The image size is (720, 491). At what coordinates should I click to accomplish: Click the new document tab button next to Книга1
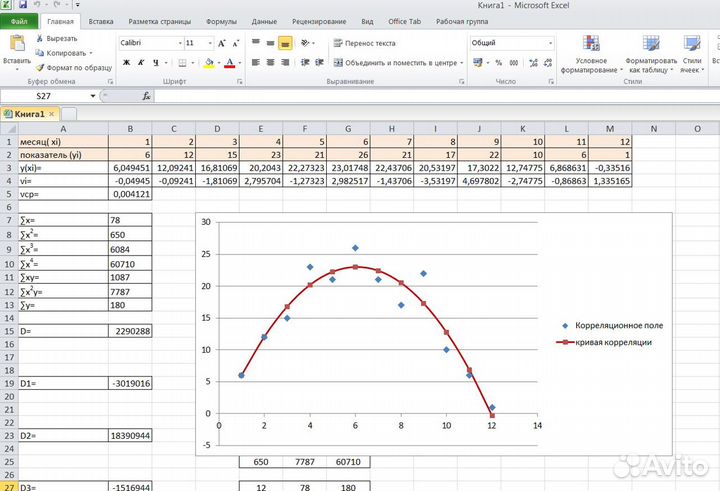tap(69, 114)
